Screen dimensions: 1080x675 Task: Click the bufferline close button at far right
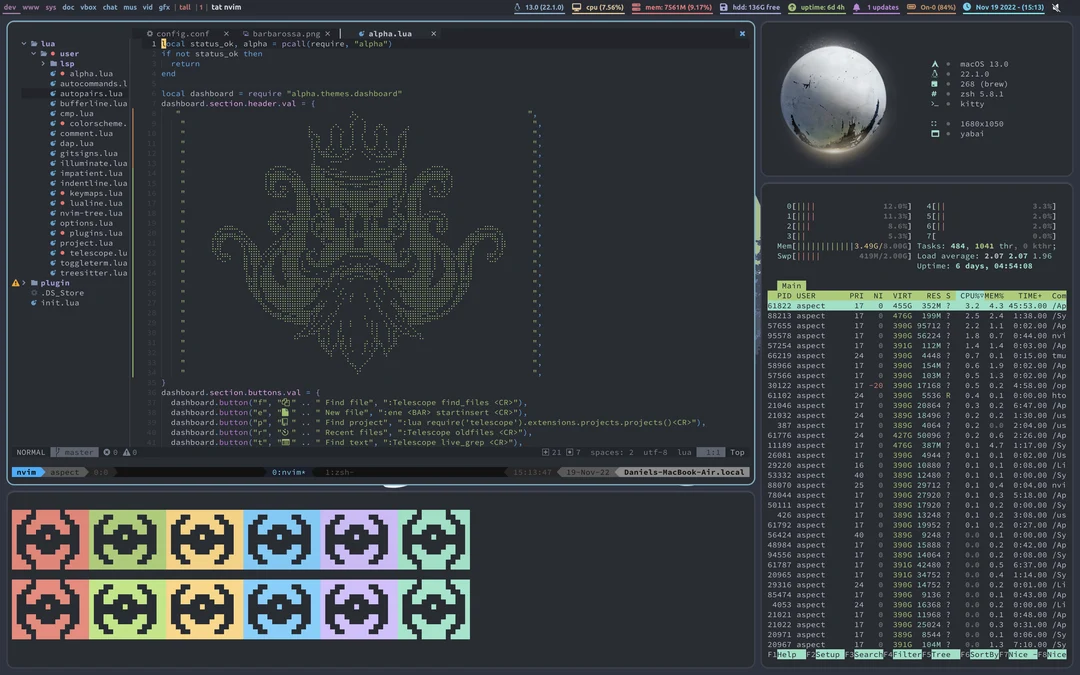pos(742,34)
